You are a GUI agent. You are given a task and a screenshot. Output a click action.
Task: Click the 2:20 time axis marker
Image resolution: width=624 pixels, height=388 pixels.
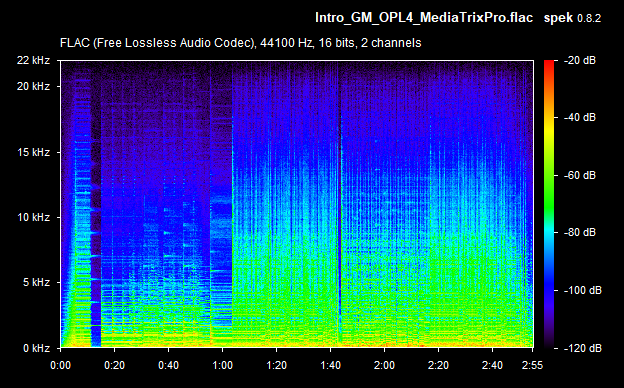(438, 365)
